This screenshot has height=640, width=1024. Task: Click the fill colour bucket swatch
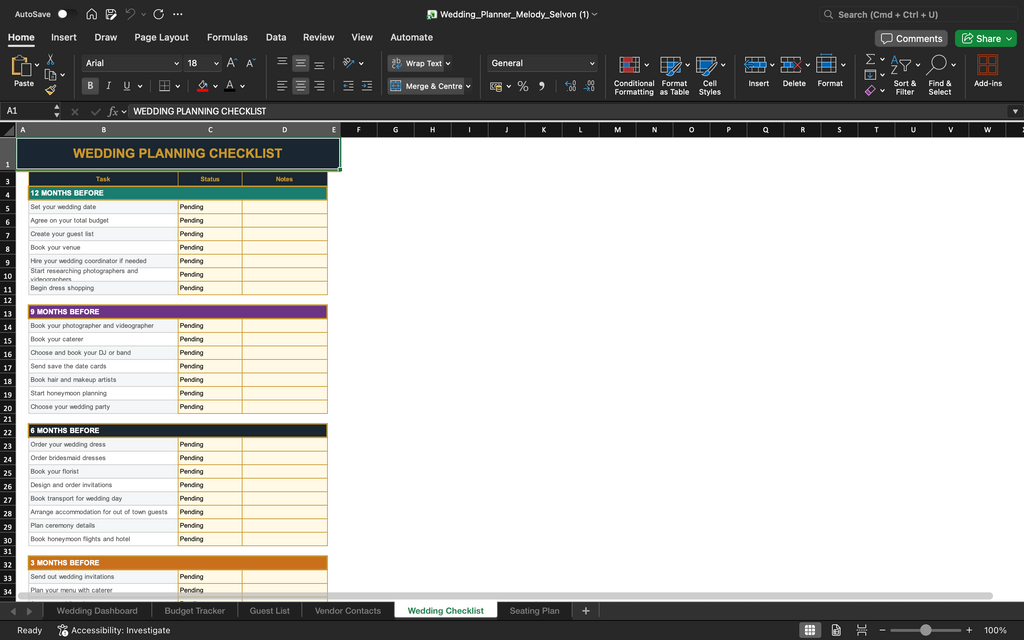[x=202, y=86]
